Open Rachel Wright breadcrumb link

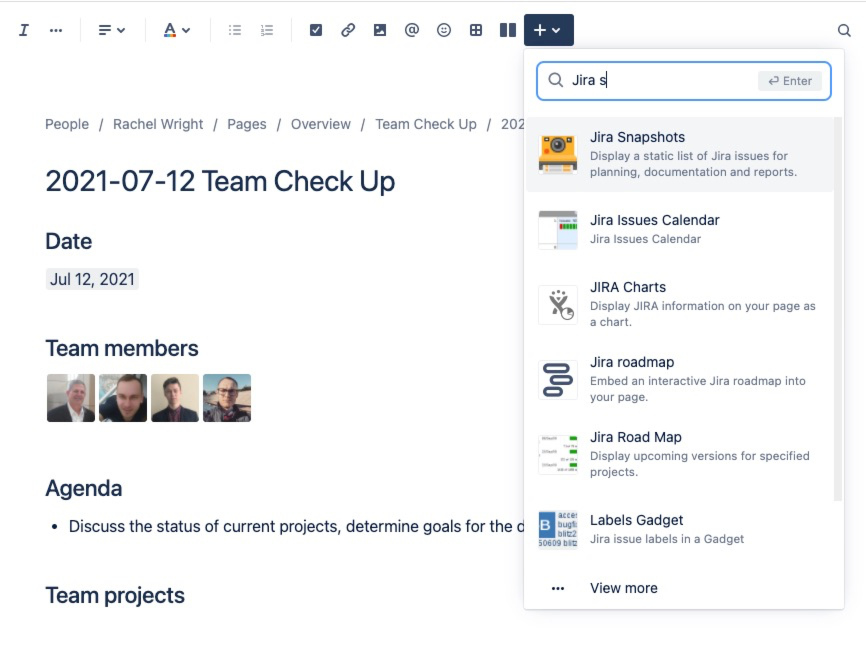(x=158, y=124)
